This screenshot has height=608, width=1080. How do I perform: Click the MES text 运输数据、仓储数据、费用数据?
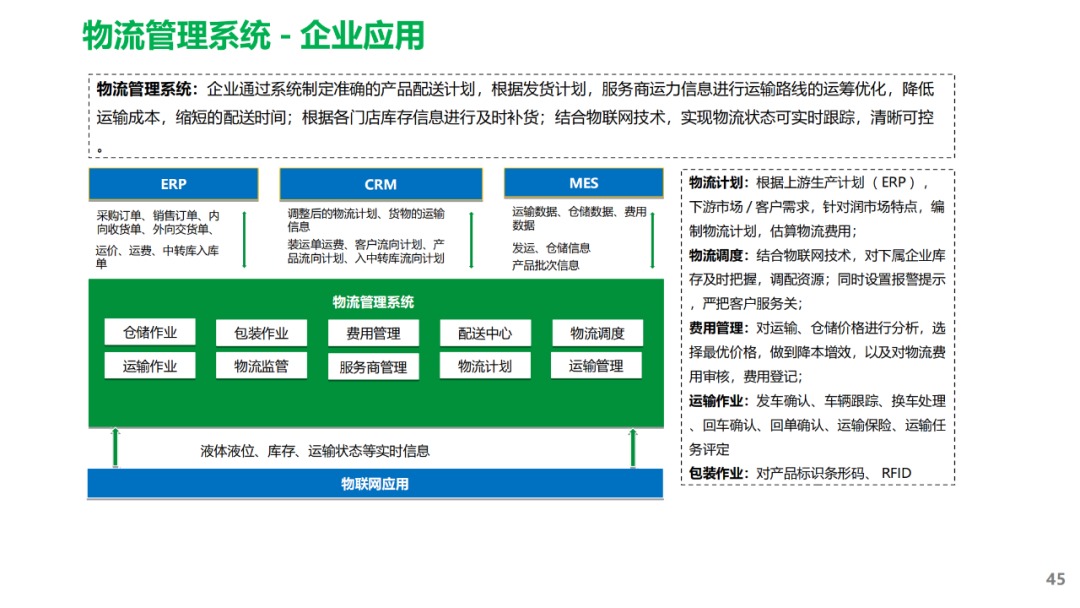click(x=579, y=218)
